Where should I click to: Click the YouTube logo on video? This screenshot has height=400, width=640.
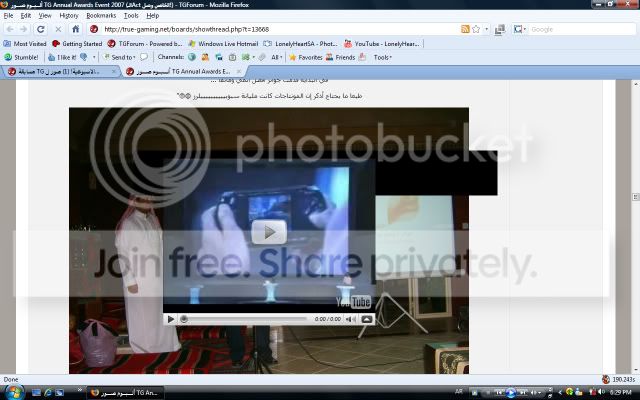[353, 302]
